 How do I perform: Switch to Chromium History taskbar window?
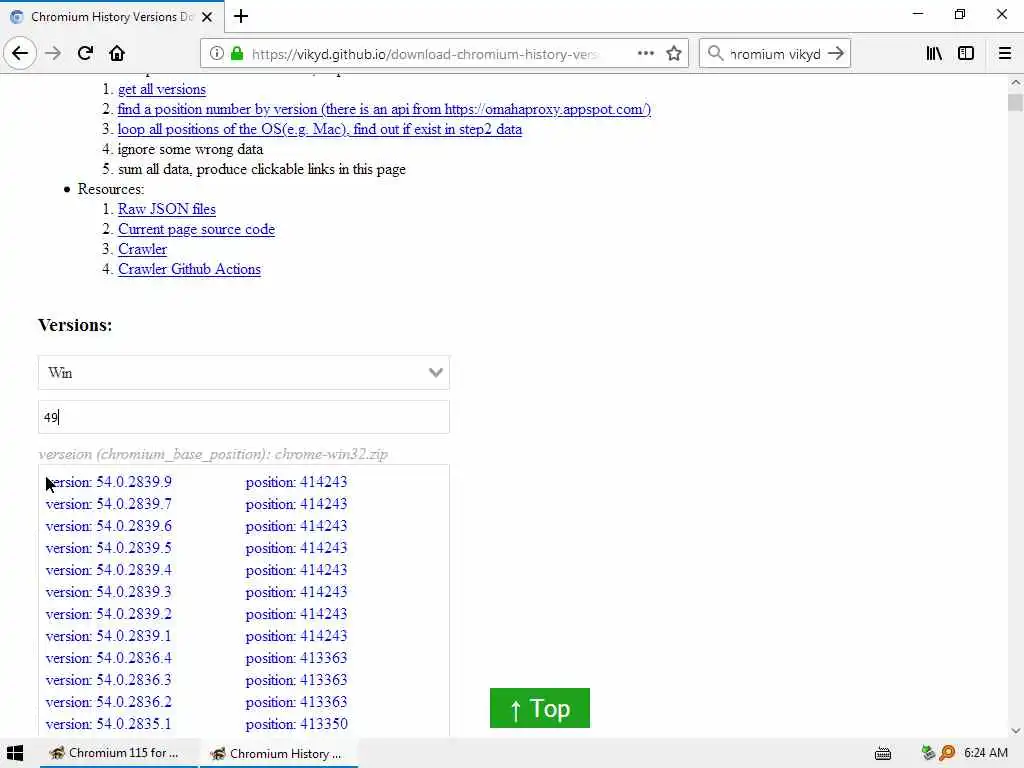[279, 753]
